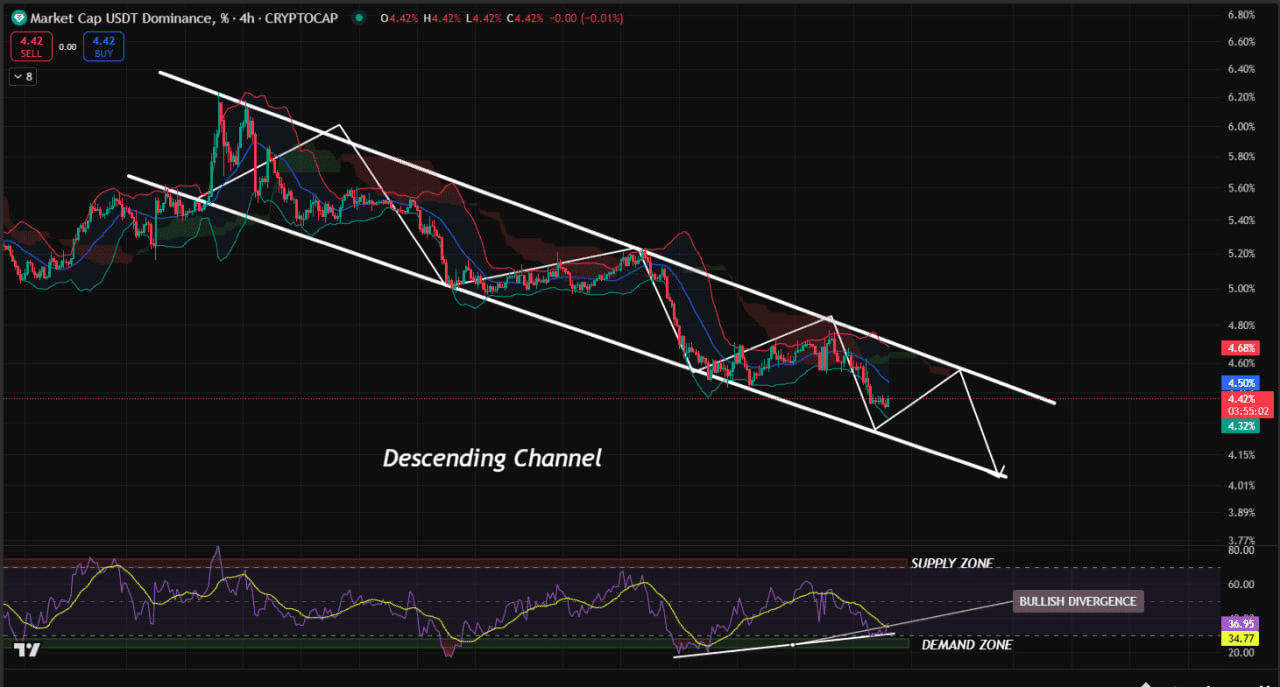Click the 0.00 spread value

[x=67, y=46]
